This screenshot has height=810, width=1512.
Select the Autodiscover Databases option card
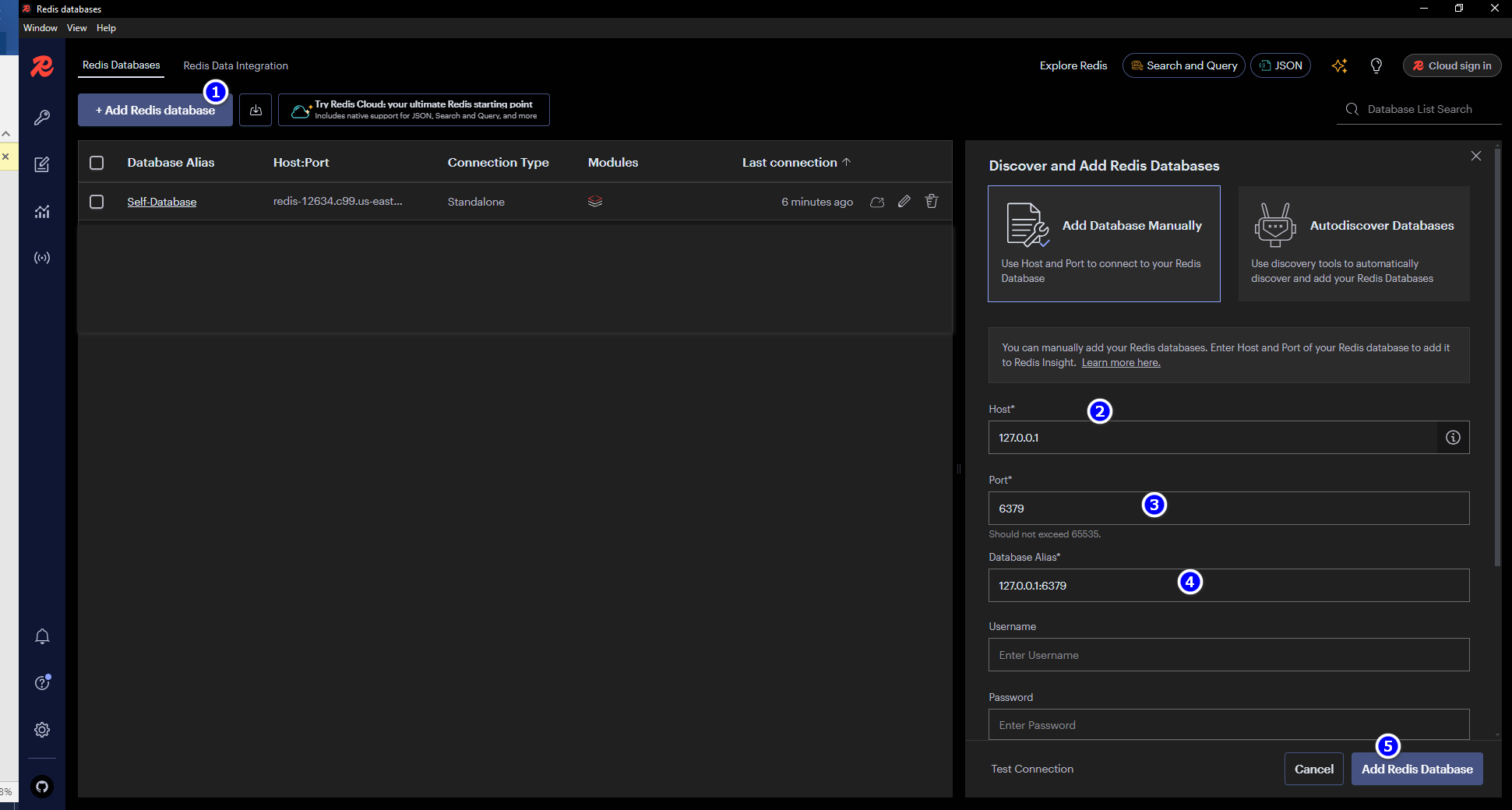coord(1354,243)
